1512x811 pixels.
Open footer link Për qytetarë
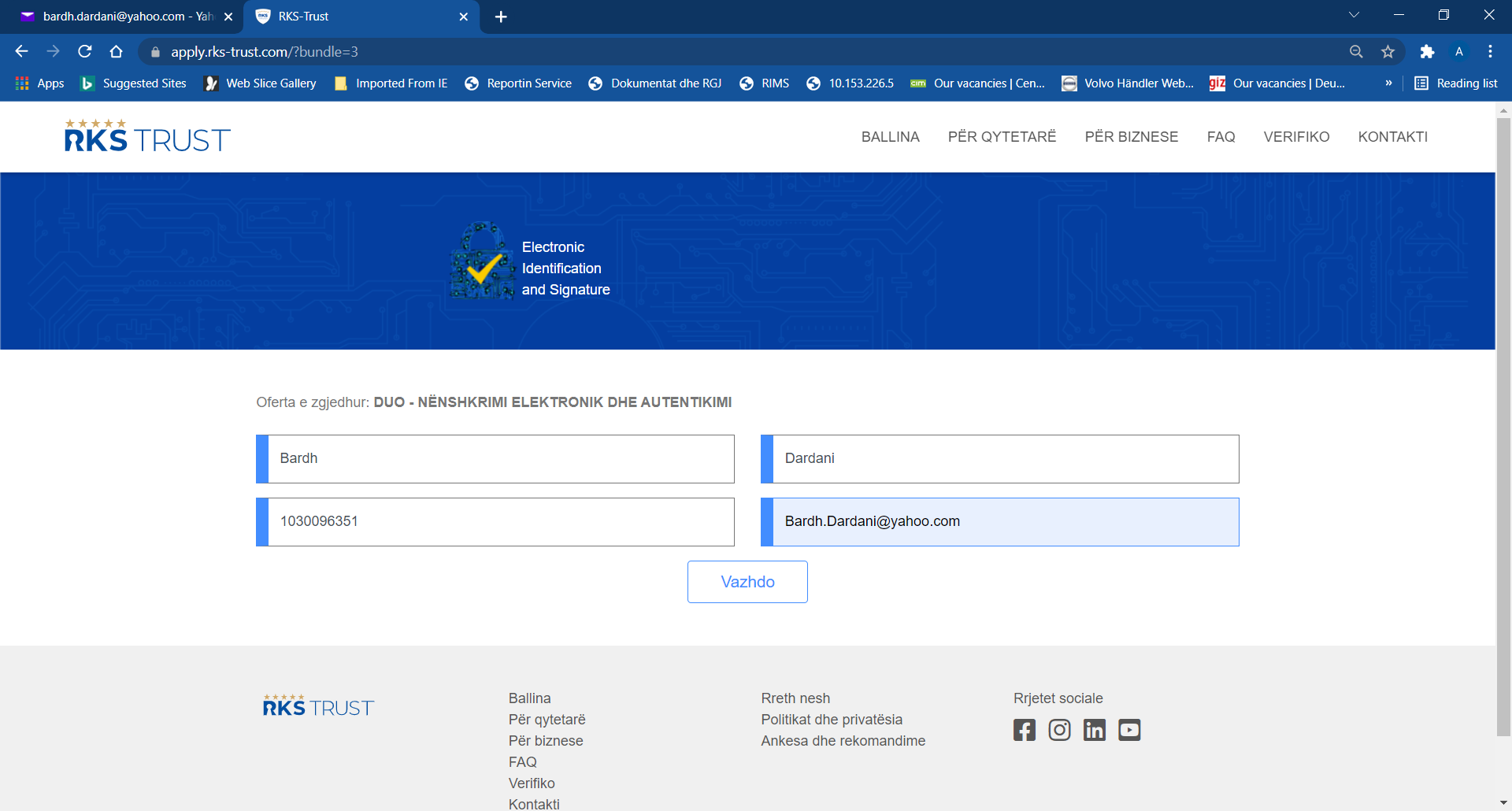click(x=547, y=720)
